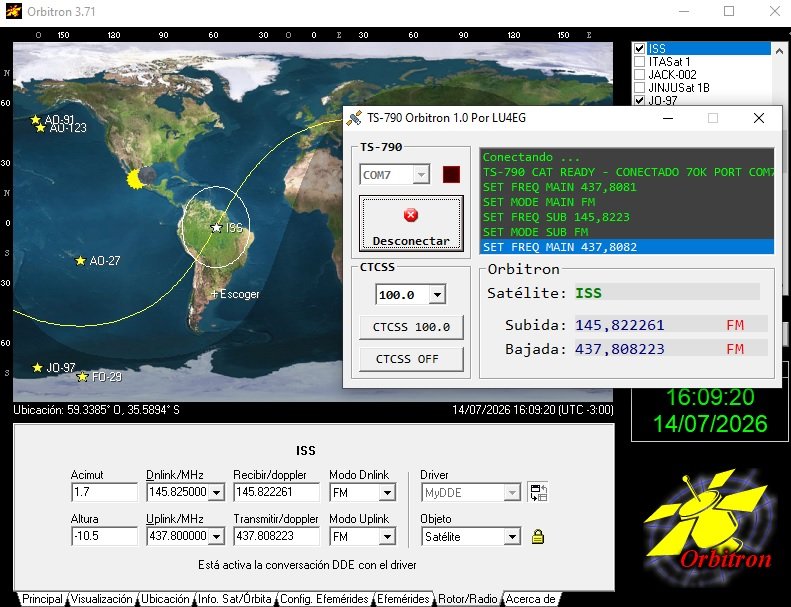This screenshot has width=791, height=607.
Task: Click the CTCSS OFF button
Action: click(x=411, y=359)
